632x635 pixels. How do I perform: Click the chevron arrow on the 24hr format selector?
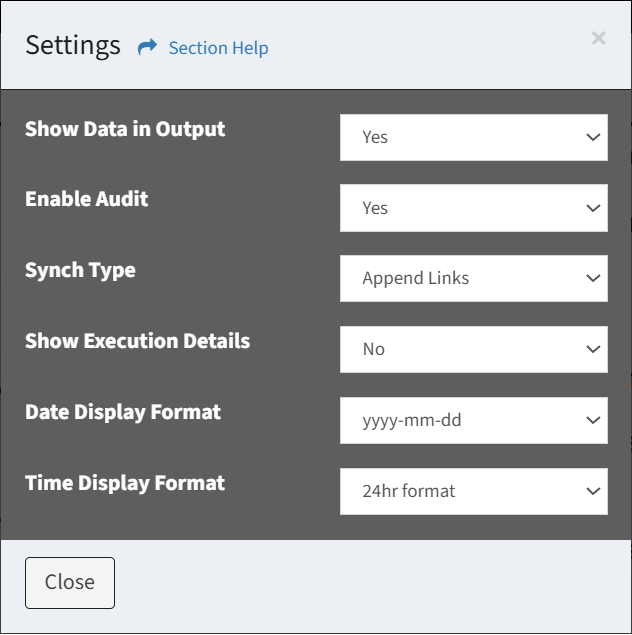[593, 491]
